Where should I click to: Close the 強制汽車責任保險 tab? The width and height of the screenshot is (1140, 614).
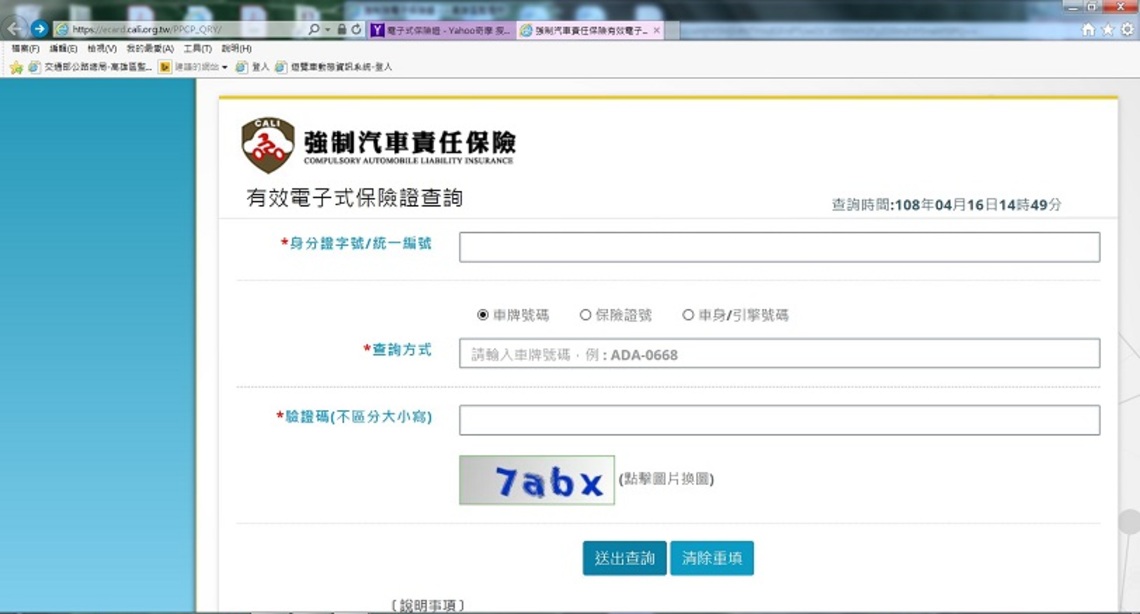(x=657, y=30)
